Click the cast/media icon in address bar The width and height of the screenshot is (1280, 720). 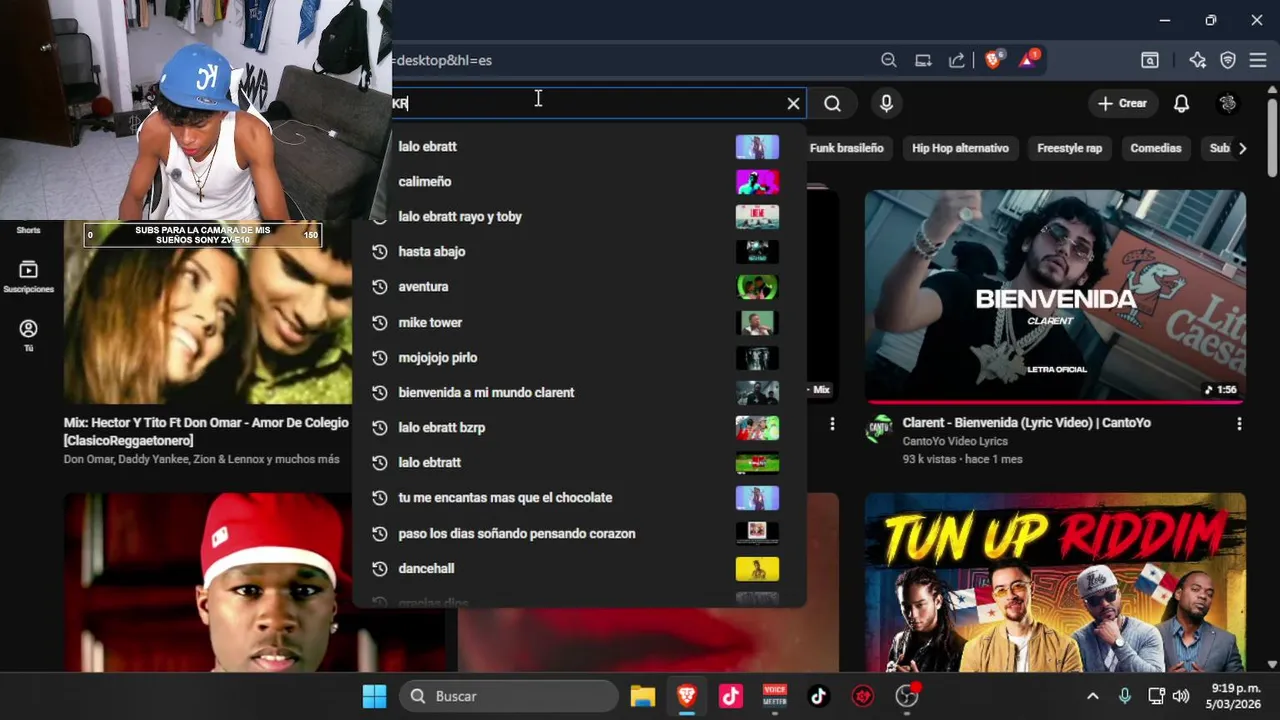[923, 60]
